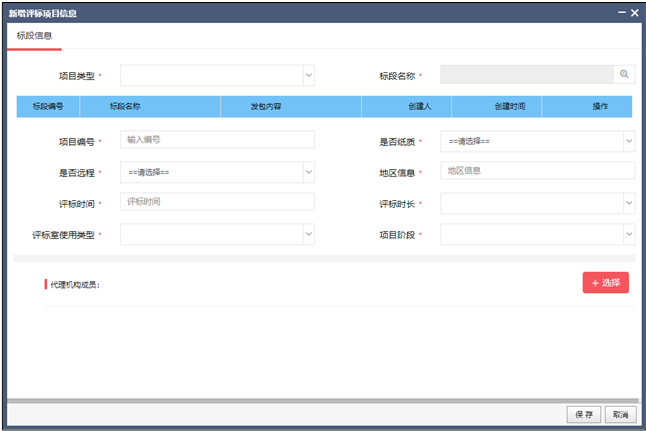
Task: Expand the 评标时长 dropdown
Action: 536,203
